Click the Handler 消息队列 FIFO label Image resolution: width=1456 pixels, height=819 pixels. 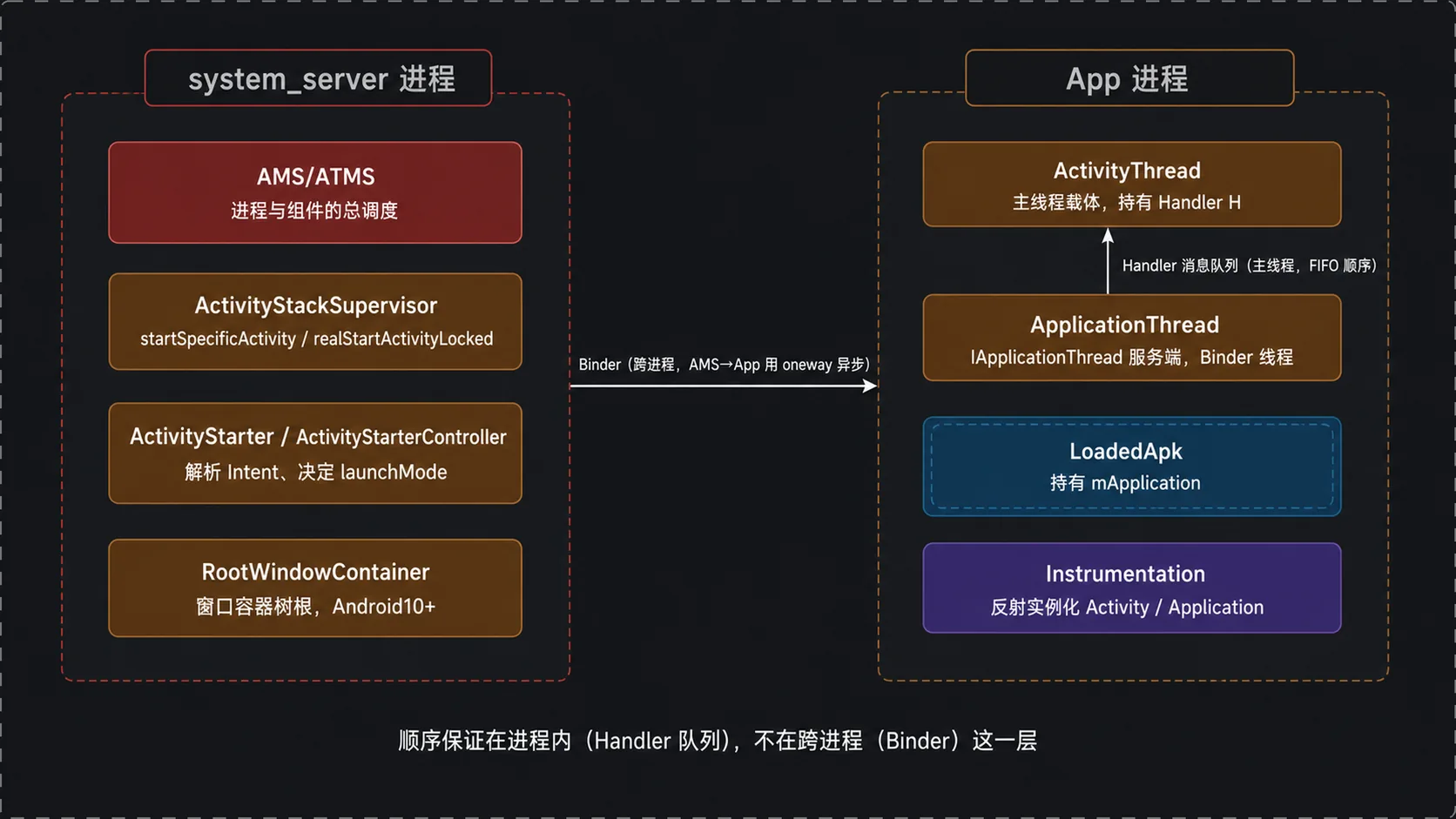click(x=1250, y=265)
